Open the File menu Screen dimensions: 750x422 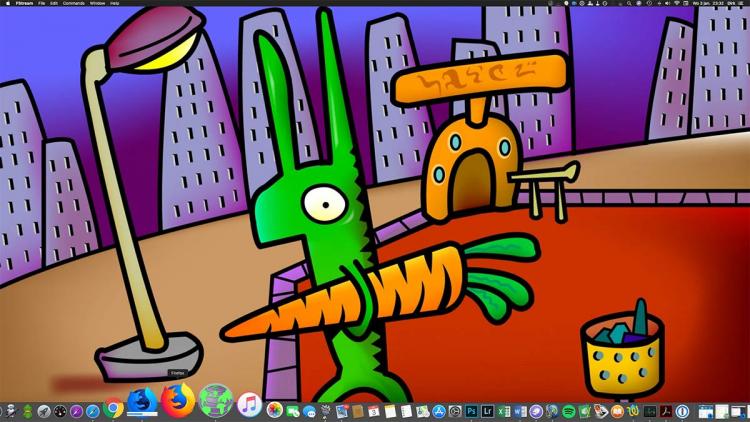[41, 4]
